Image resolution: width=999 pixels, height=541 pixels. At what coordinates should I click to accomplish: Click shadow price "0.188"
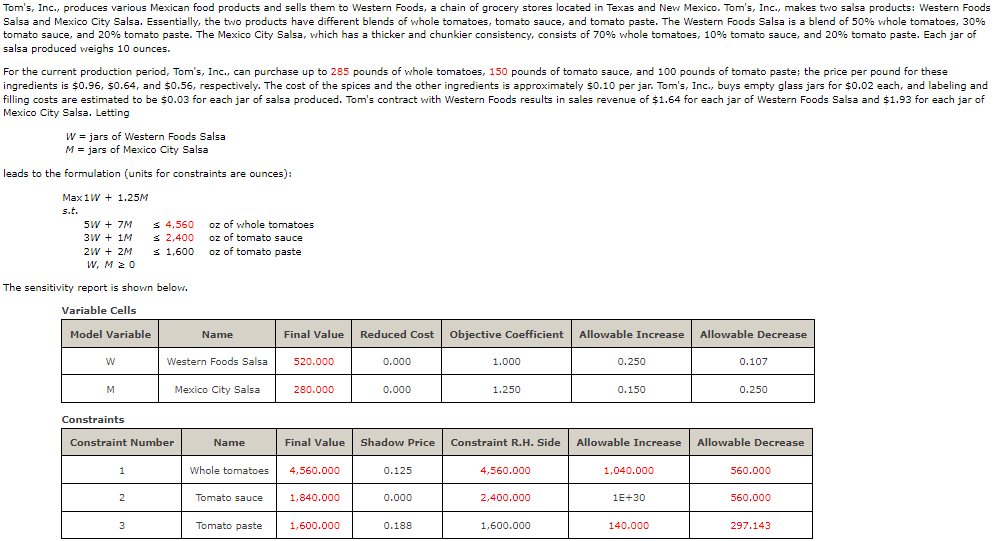click(398, 525)
